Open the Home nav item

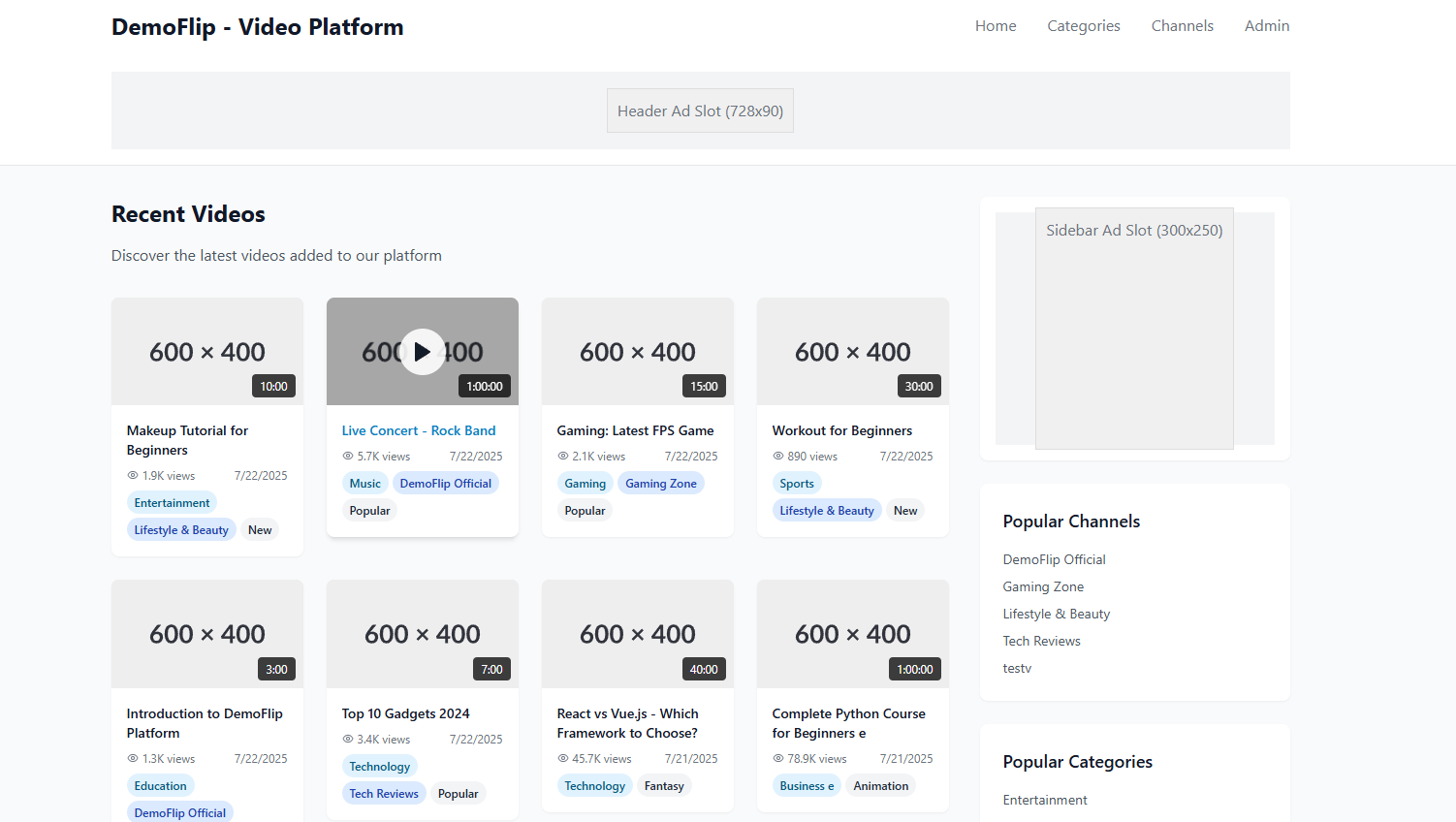point(996,26)
